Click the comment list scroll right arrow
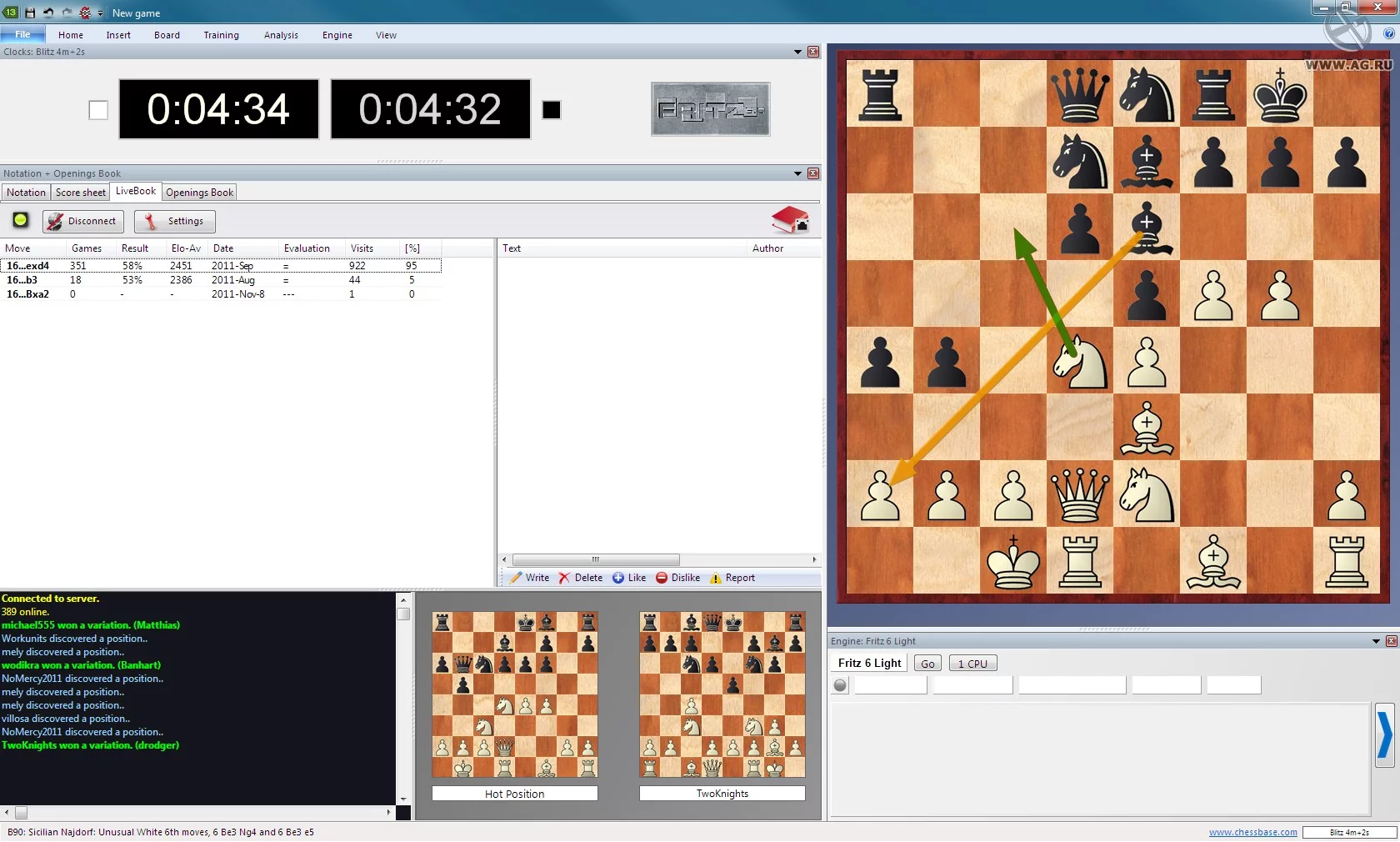The height and width of the screenshot is (842, 1400). [x=814, y=559]
